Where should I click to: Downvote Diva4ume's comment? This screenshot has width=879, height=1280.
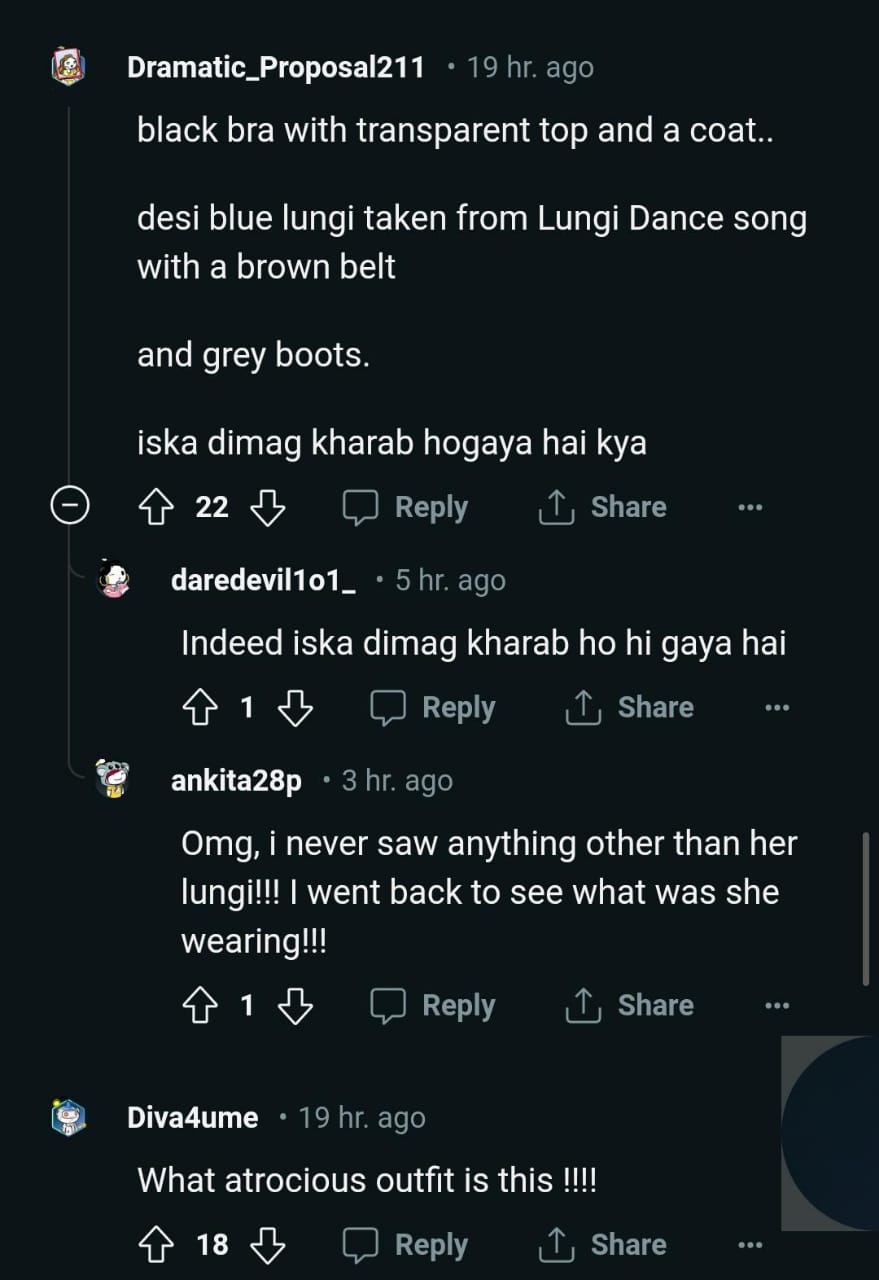click(x=267, y=1245)
